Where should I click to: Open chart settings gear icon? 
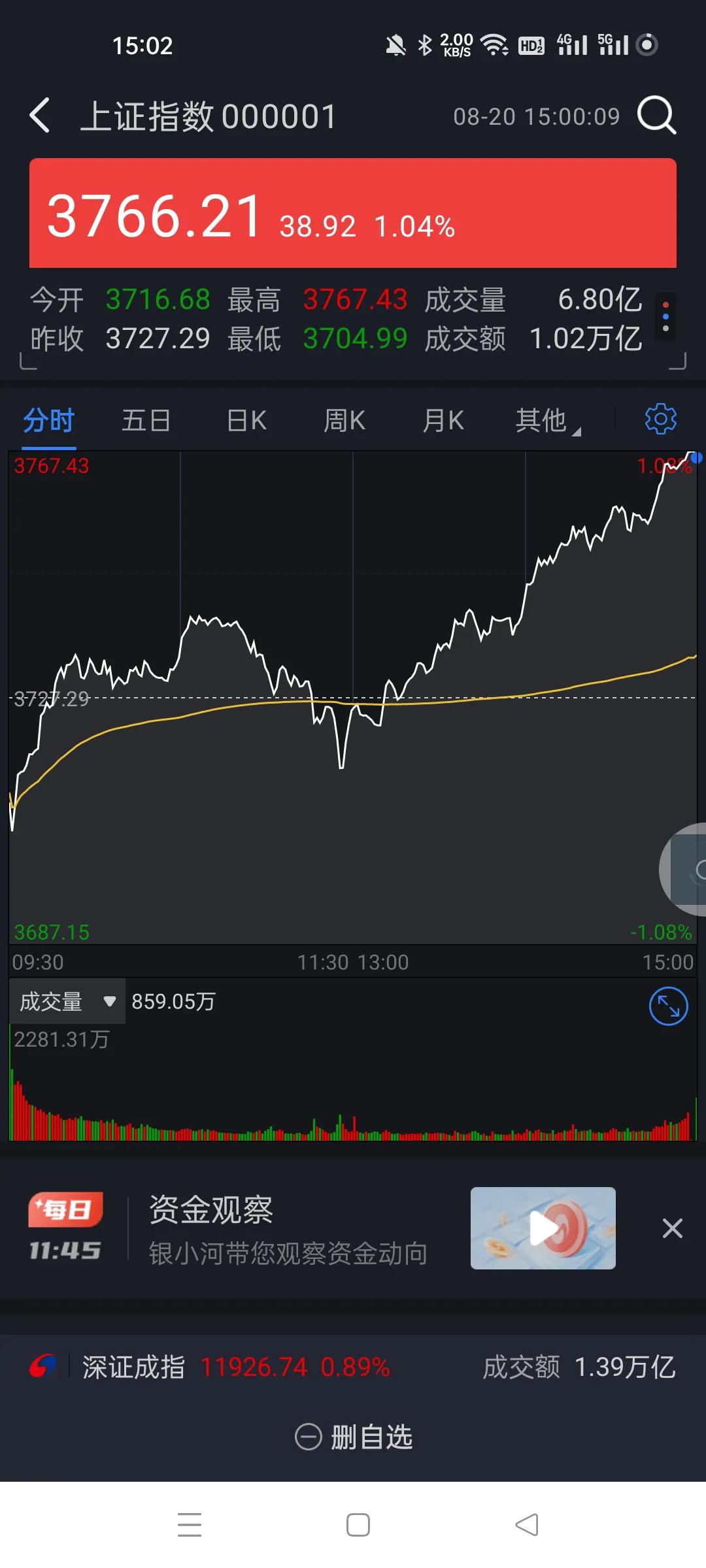tap(660, 419)
